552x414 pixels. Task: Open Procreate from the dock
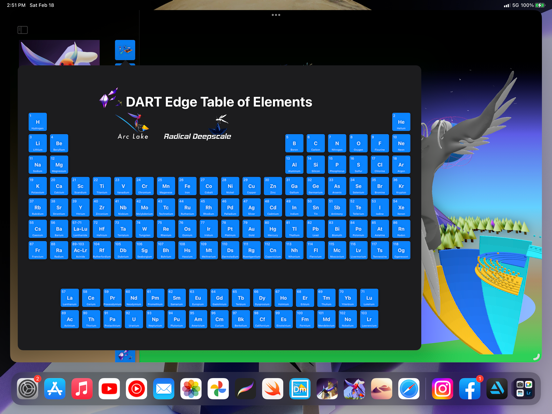(245, 389)
